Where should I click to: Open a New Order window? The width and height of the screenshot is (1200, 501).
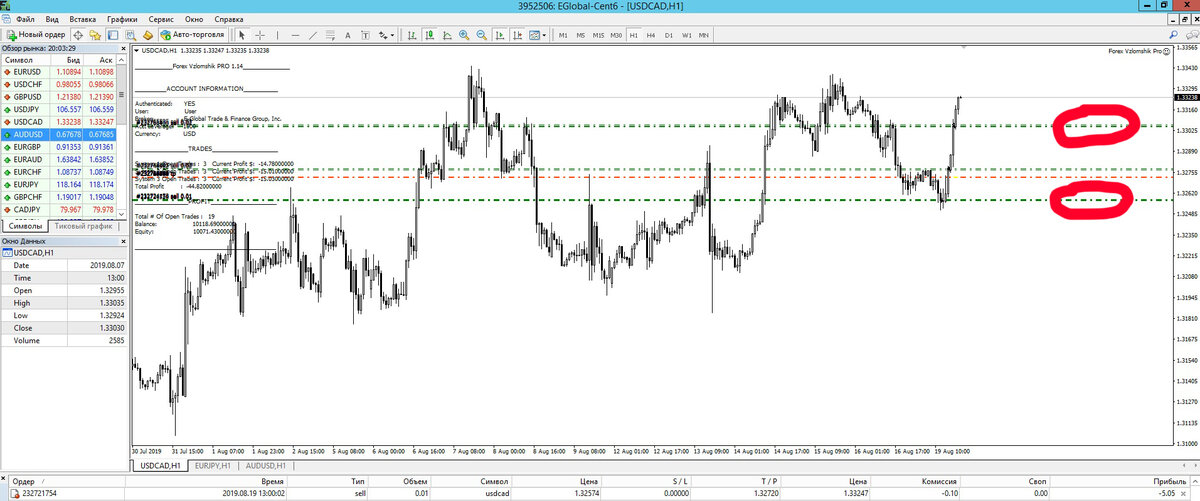coord(36,35)
